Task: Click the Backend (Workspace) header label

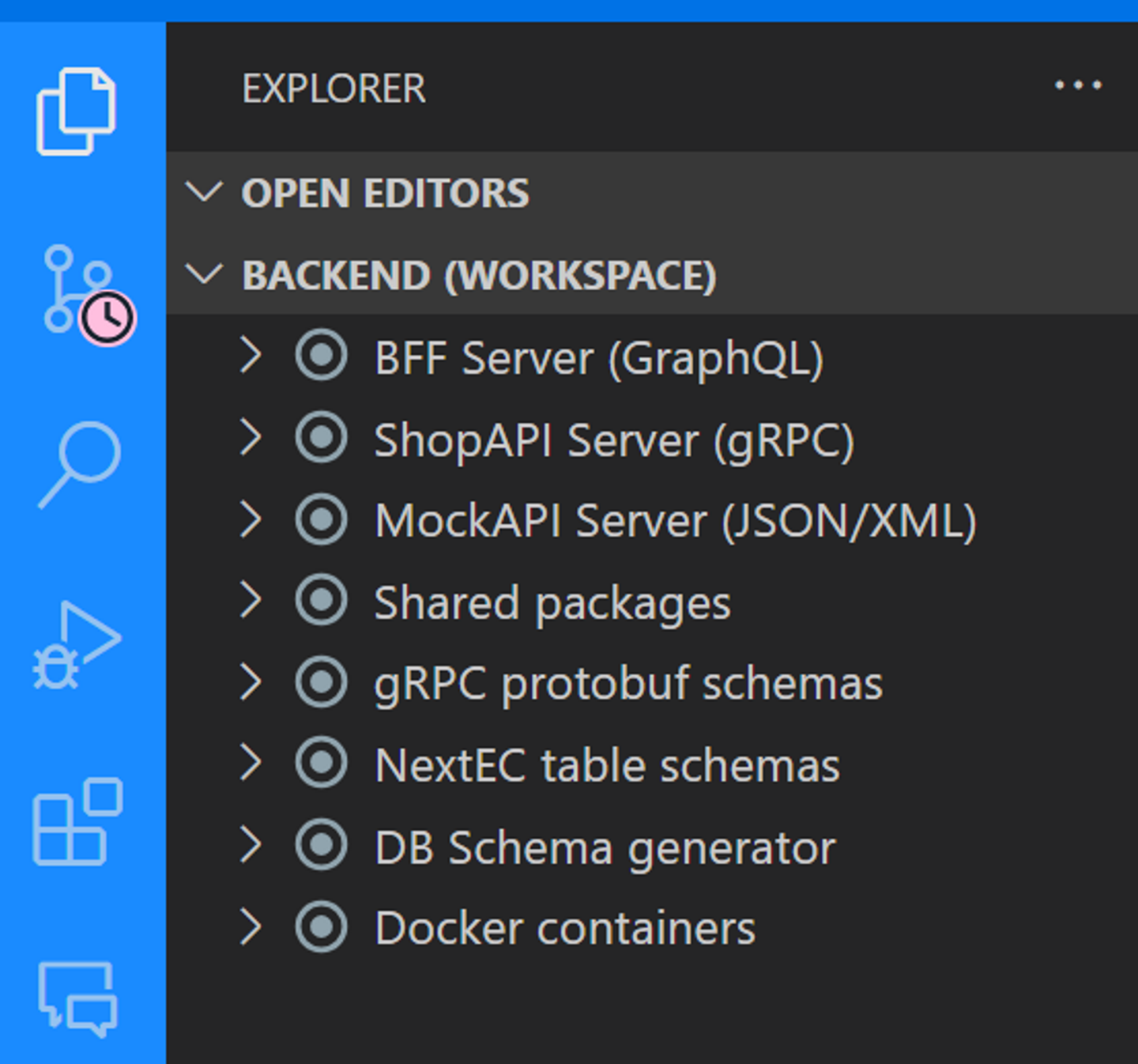Action: click(479, 276)
